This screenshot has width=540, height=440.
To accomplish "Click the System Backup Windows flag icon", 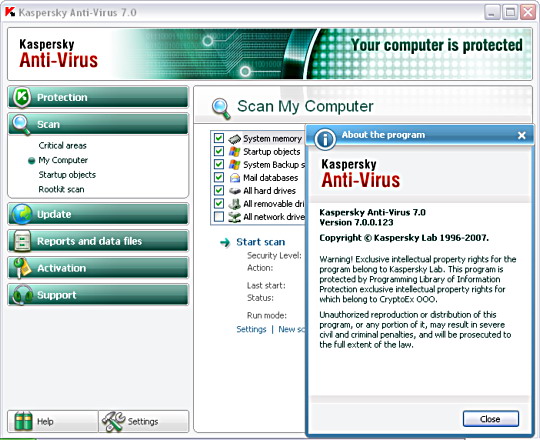I will pyautogui.click(x=235, y=165).
